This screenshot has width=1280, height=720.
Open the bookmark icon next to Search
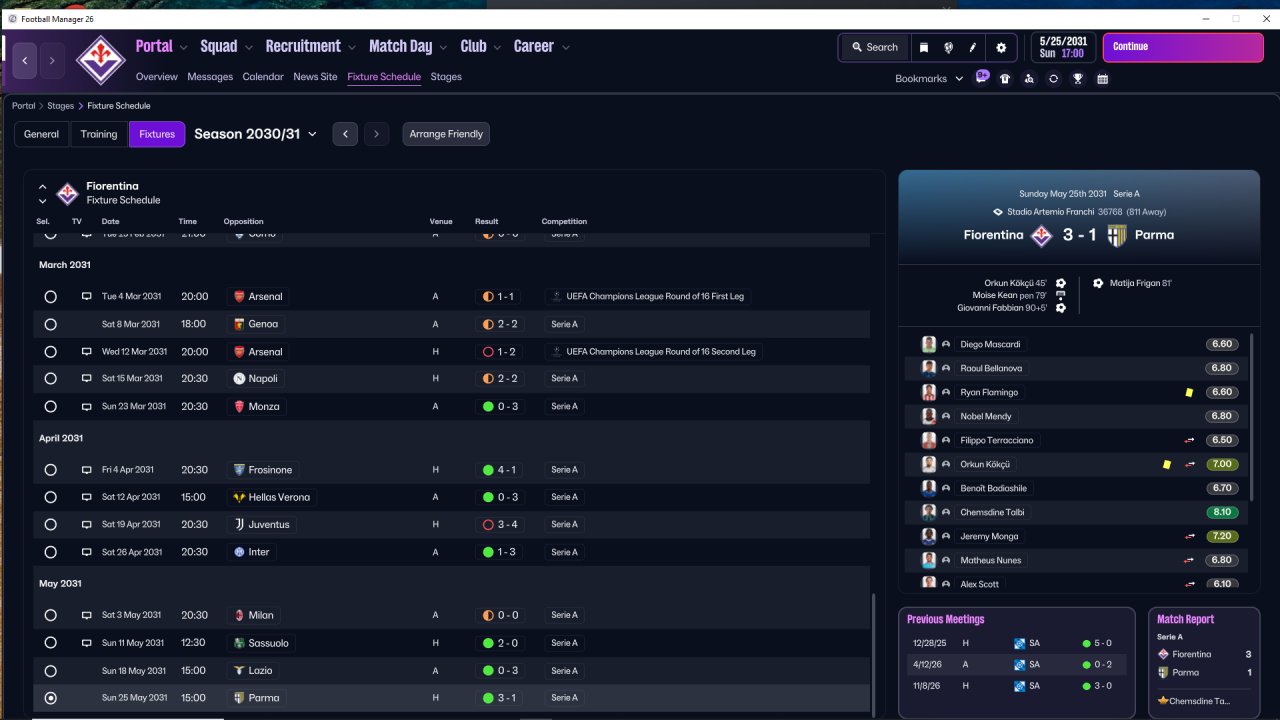coord(924,47)
